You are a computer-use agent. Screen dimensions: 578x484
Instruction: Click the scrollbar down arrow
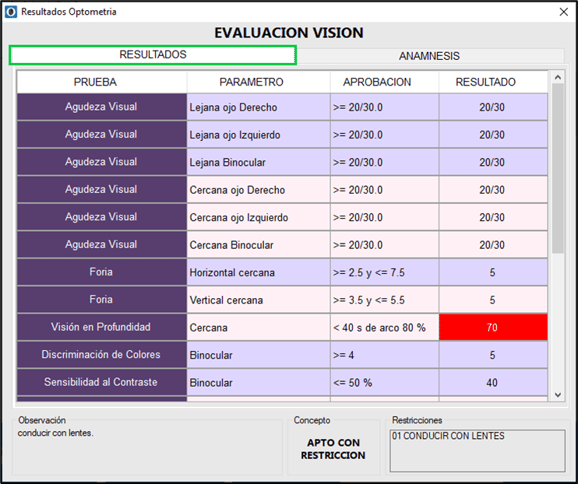(558, 395)
